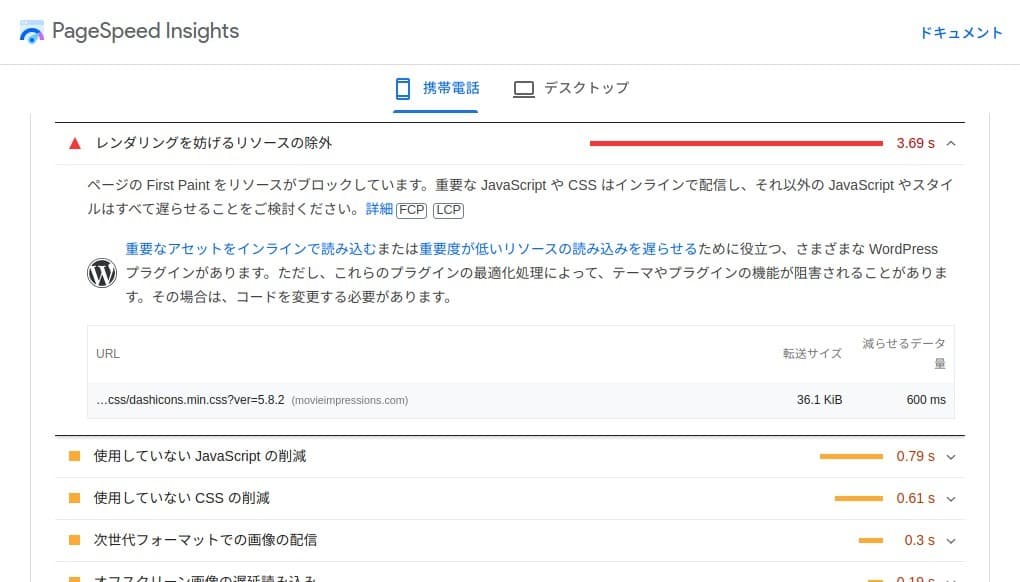This screenshot has width=1020, height=582.
Task: Open the ドキュメント link
Action: point(961,33)
